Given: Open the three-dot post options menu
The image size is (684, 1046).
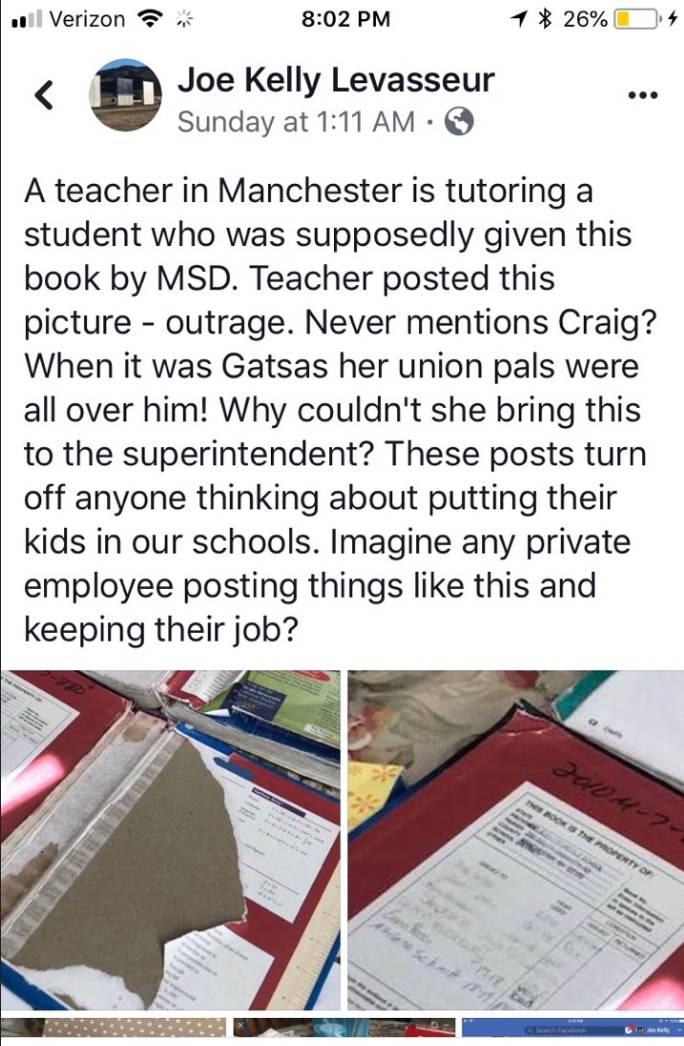Looking at the screenshot, I should (643, 95).
